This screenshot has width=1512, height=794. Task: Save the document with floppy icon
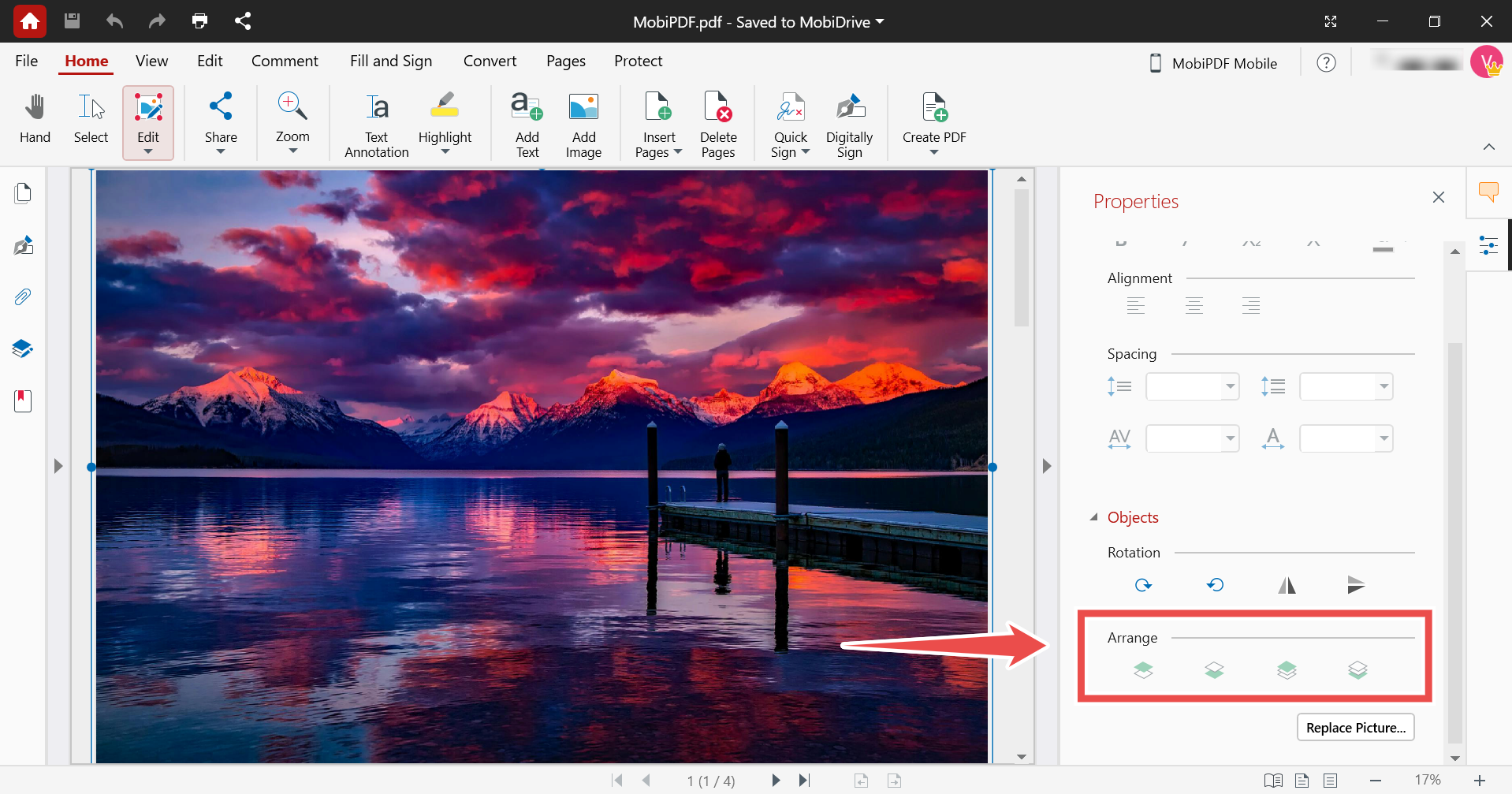[x=72, y=21]
